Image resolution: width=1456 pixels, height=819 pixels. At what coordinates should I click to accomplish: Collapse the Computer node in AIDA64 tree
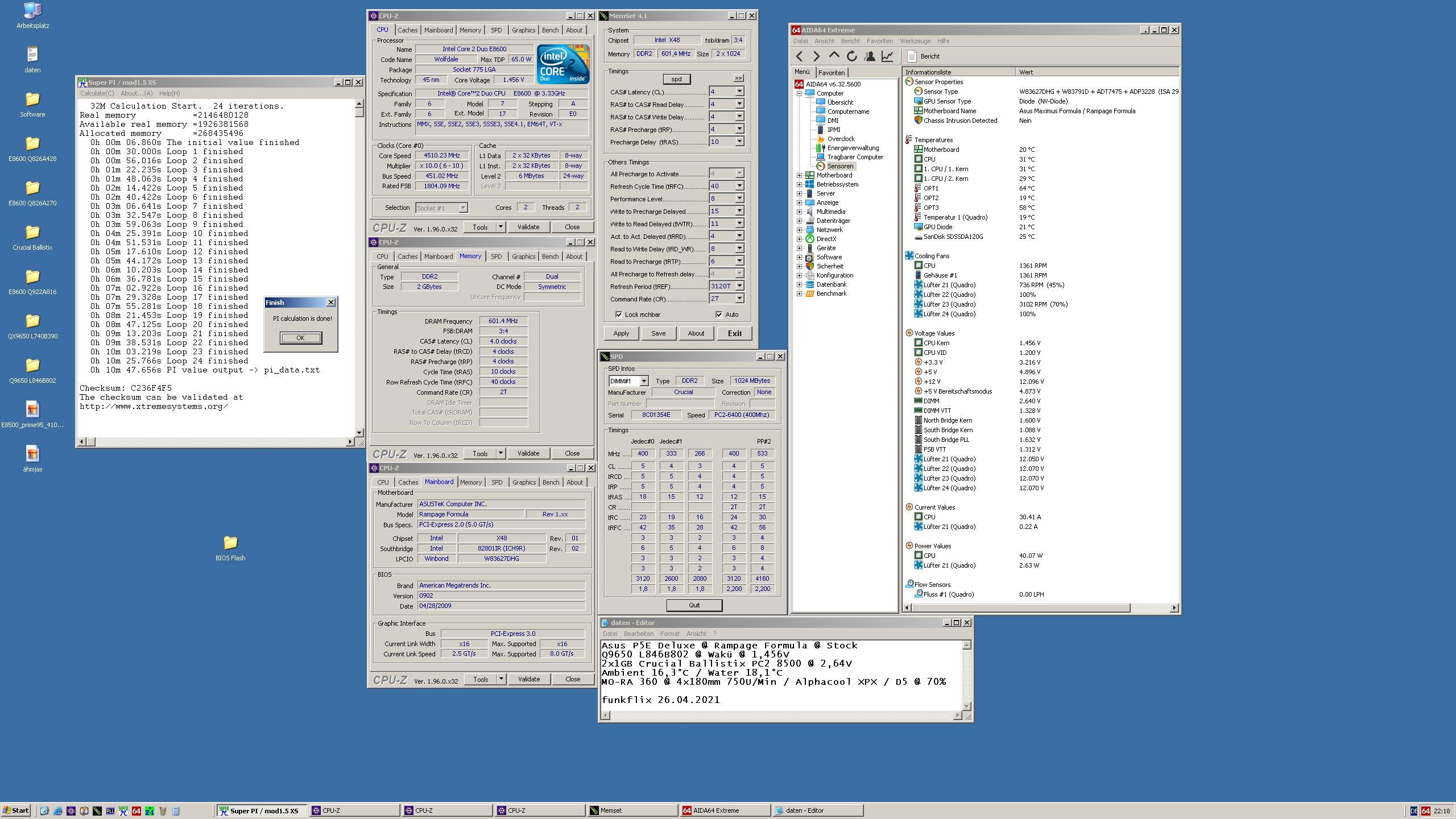[799, 93]
